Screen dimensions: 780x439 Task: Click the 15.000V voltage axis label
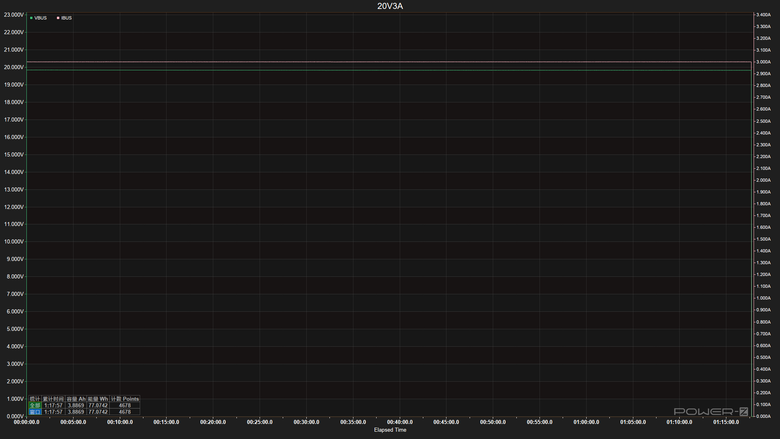[13, 155]
